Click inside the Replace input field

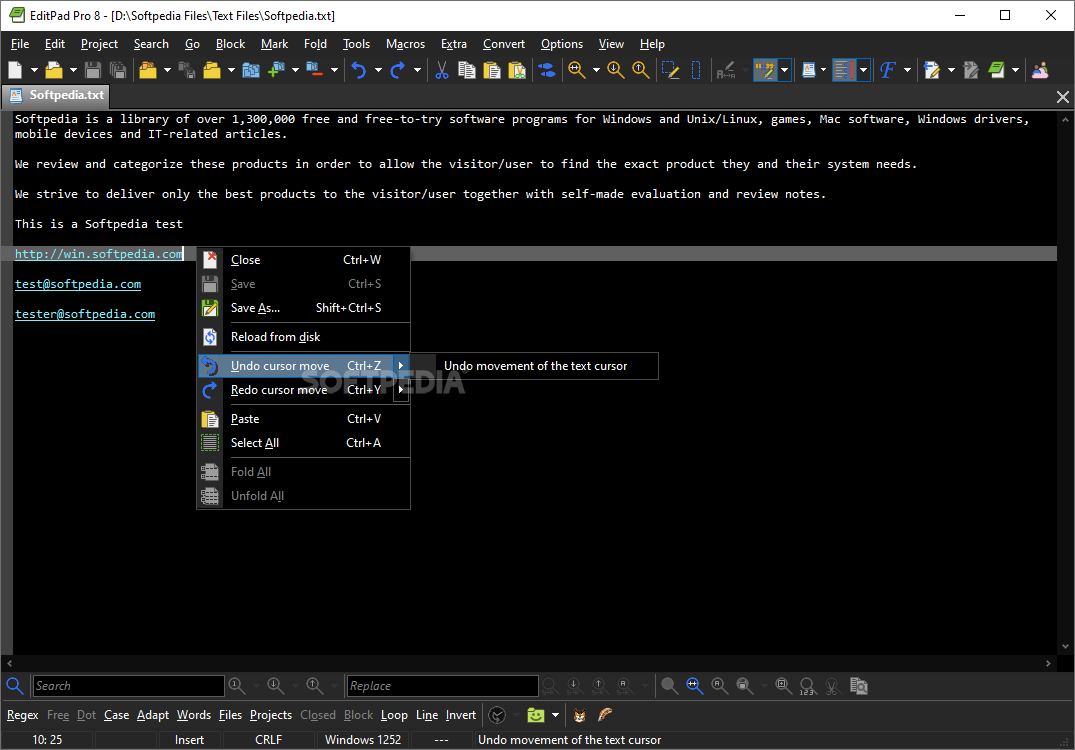442,686
